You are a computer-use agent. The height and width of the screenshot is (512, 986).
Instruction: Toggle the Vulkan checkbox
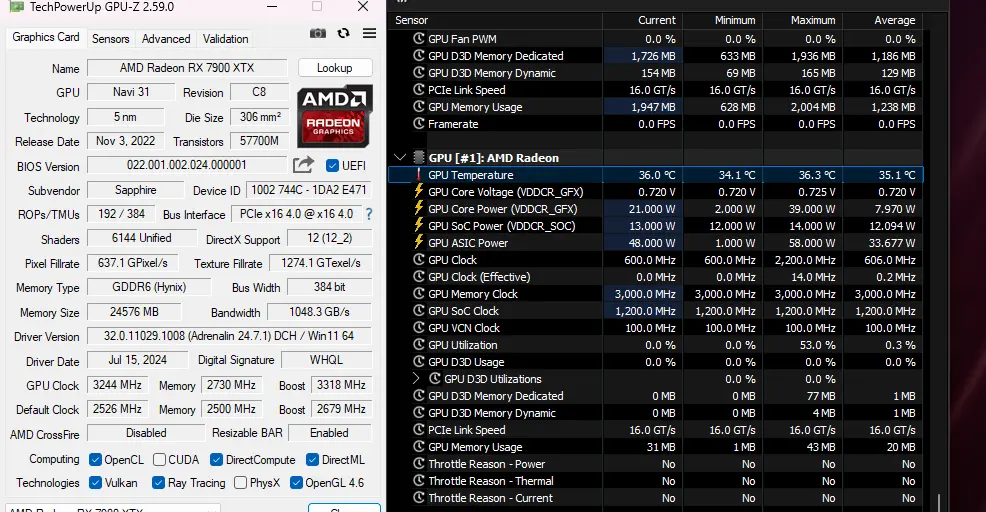tap(96, 482)
